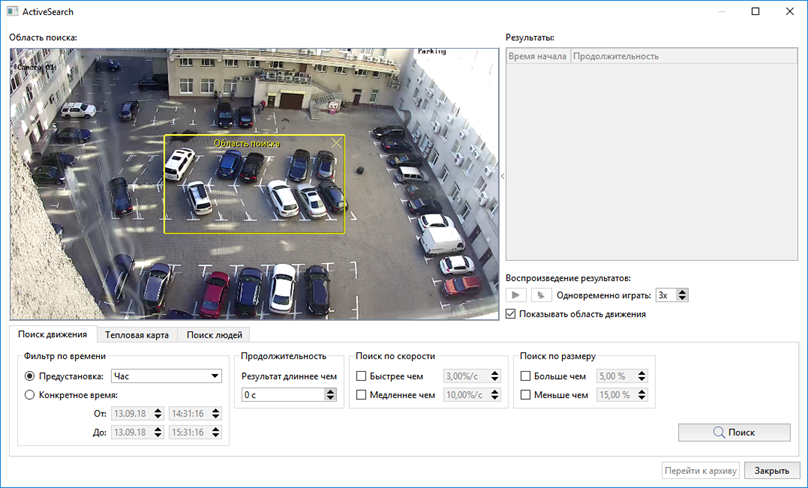This screenshot has height=488, width=808.
Task: Collapse the results panel with the splitter arrow
Action: coord(502,176)
